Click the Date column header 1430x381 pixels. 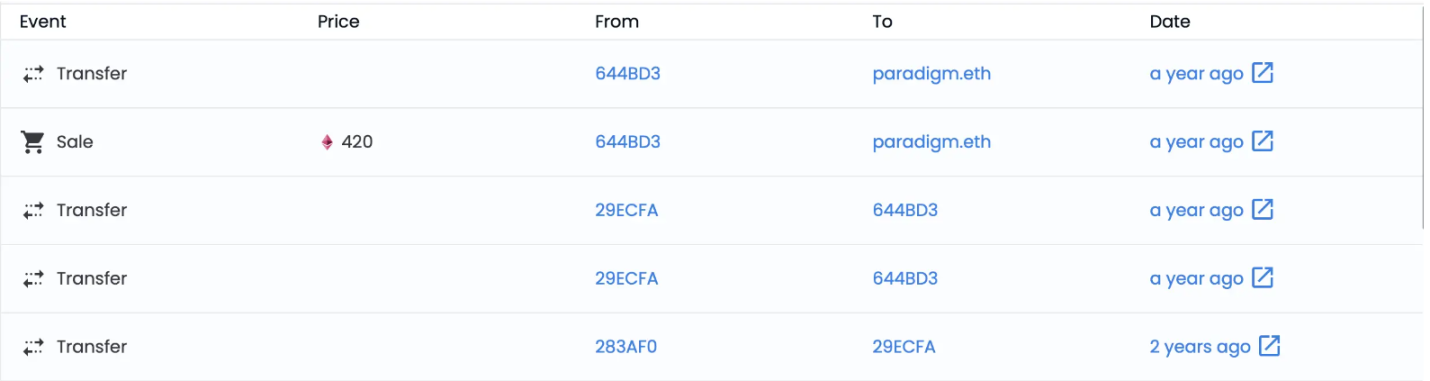coord(1170,21)
